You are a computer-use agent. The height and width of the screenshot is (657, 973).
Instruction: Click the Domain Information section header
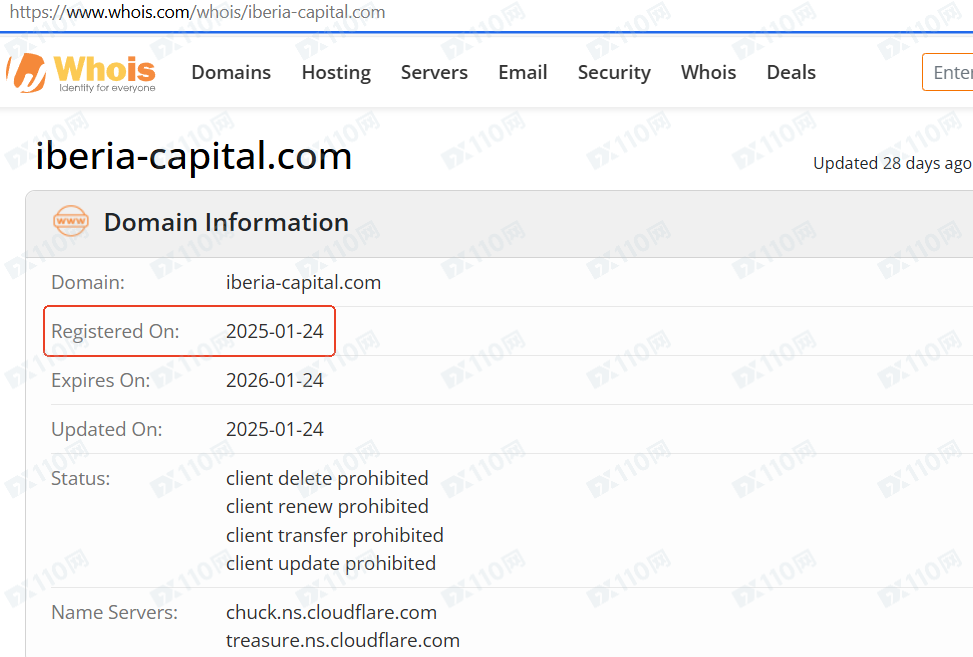pos(226,222)
